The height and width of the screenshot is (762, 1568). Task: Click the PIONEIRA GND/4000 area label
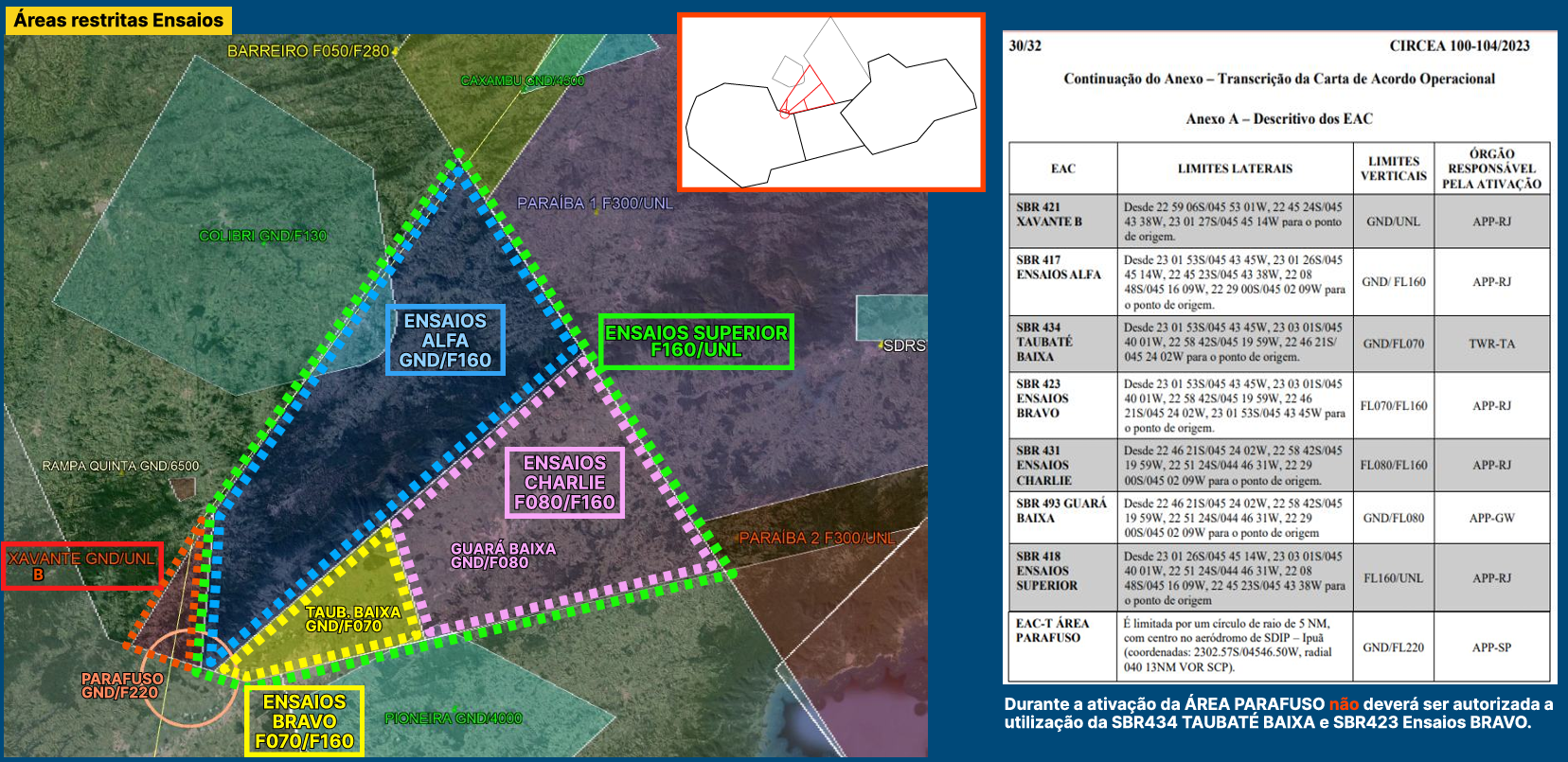click(453, 718)
